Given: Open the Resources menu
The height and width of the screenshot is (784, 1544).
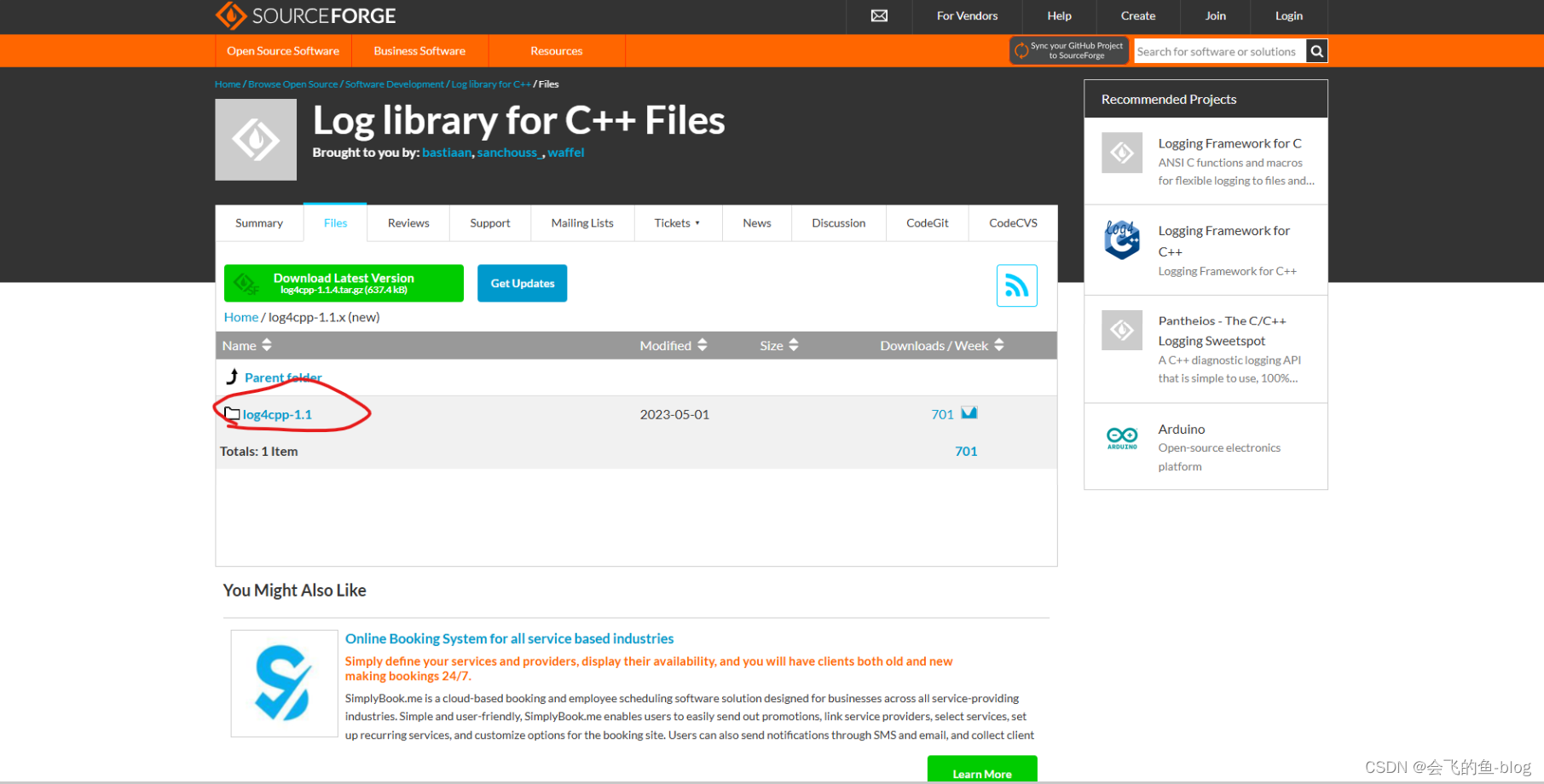Looking at the screenshot, I should [557, 51].
